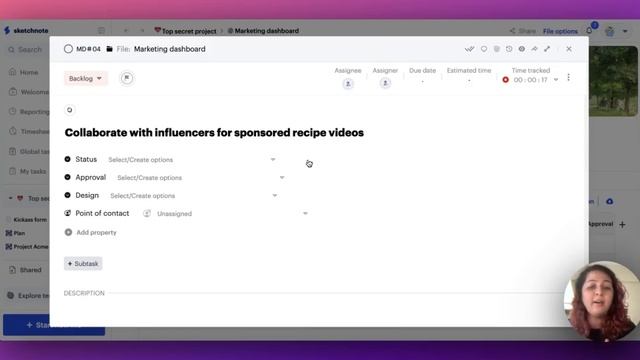
Task: Open the user avatar in the top bar
Action: click(610, 31)
